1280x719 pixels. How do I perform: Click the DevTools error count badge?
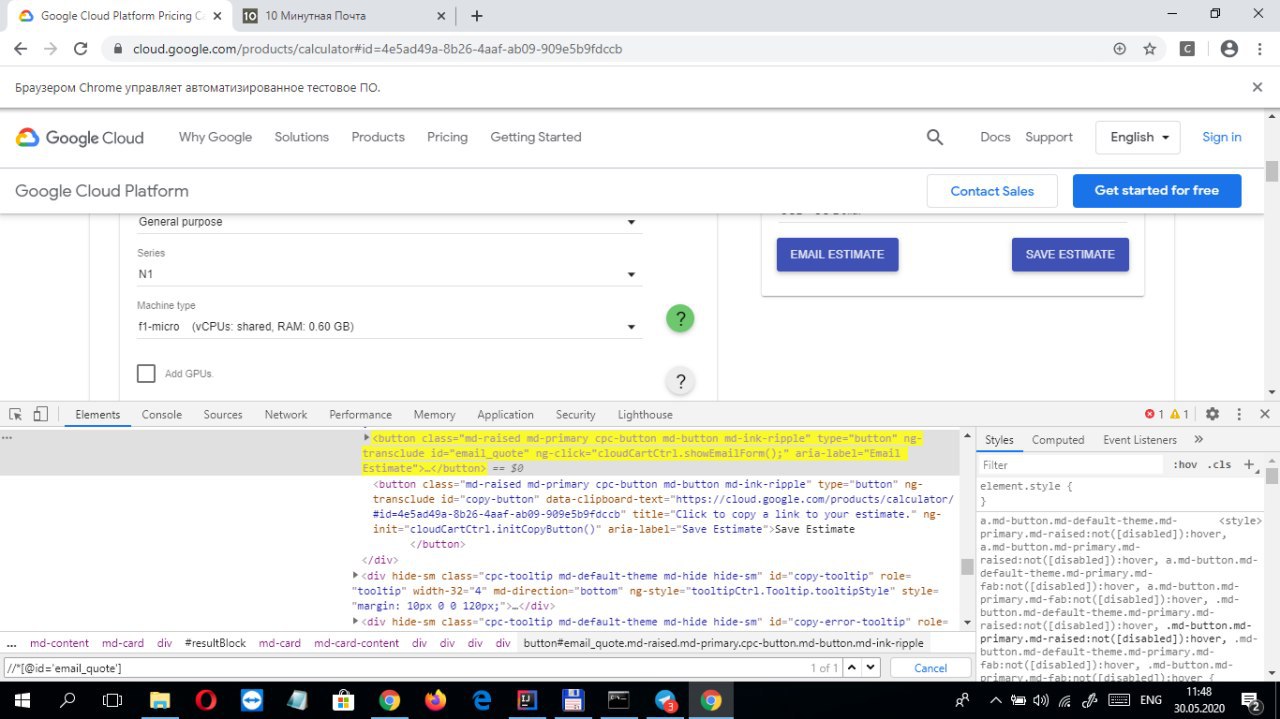(1154, 414)
